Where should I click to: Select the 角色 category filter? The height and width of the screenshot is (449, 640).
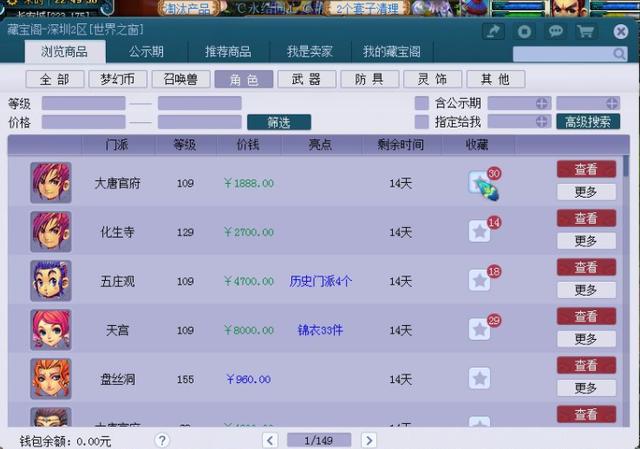coord(244,79)
